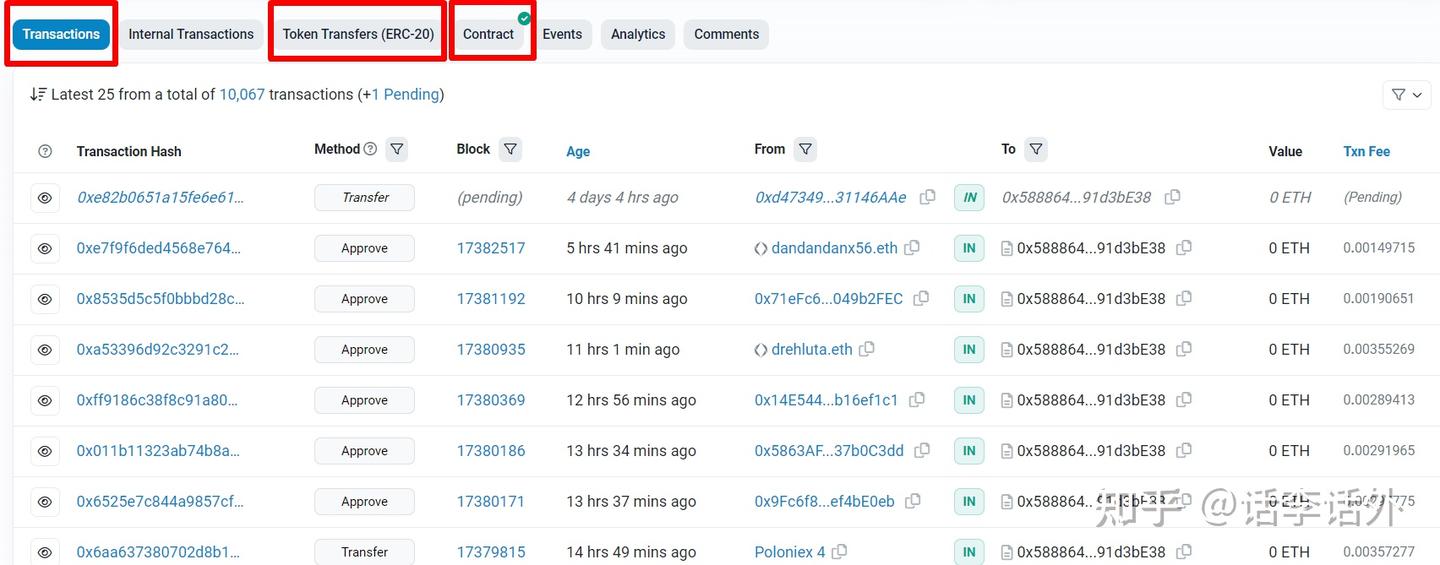
Task: Preview transaction 0x011b11323ab74b8a with eye icon
Action: point(45,451)
